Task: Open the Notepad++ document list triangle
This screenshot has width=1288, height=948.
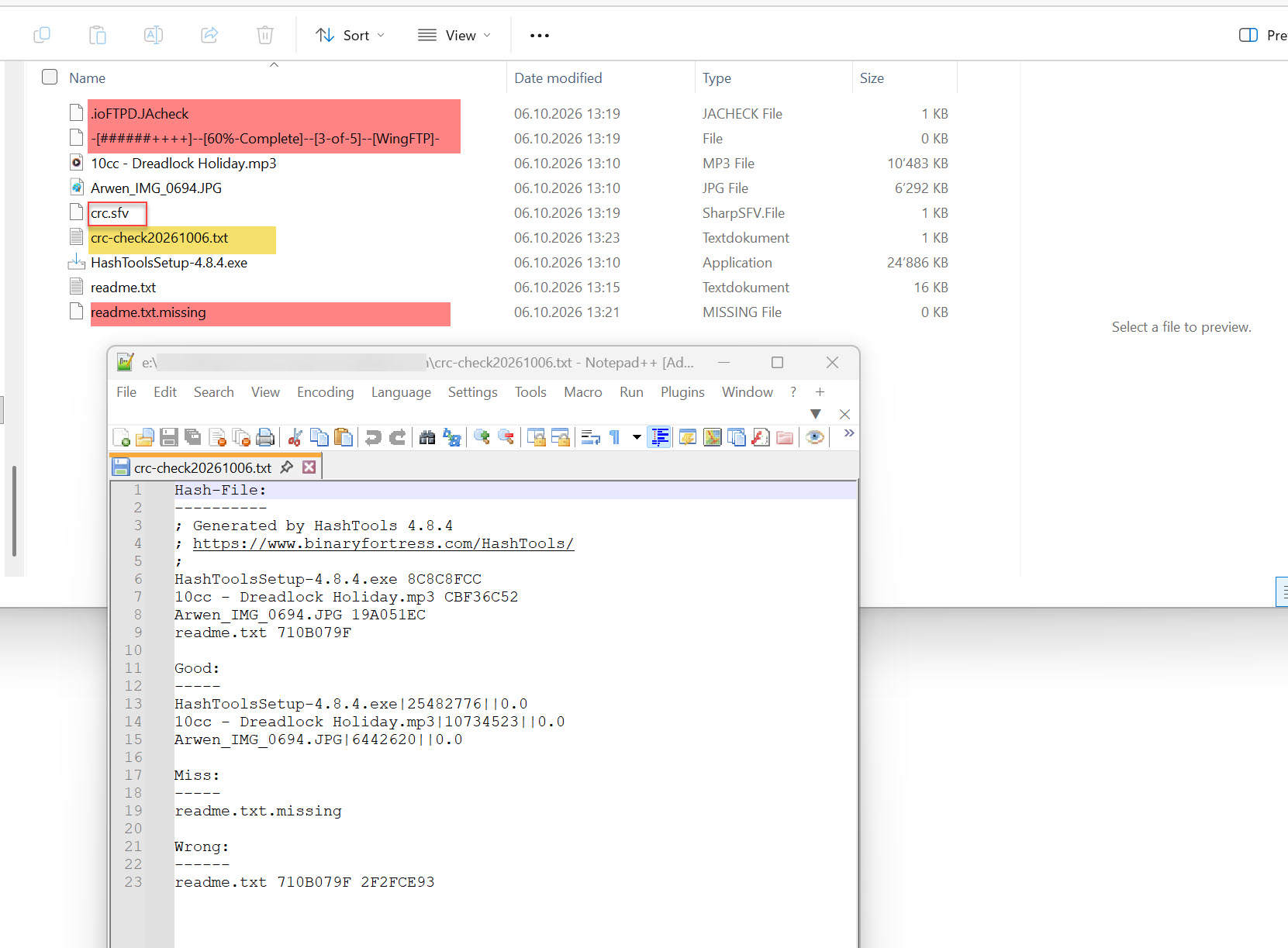Action: pos(816,414)
